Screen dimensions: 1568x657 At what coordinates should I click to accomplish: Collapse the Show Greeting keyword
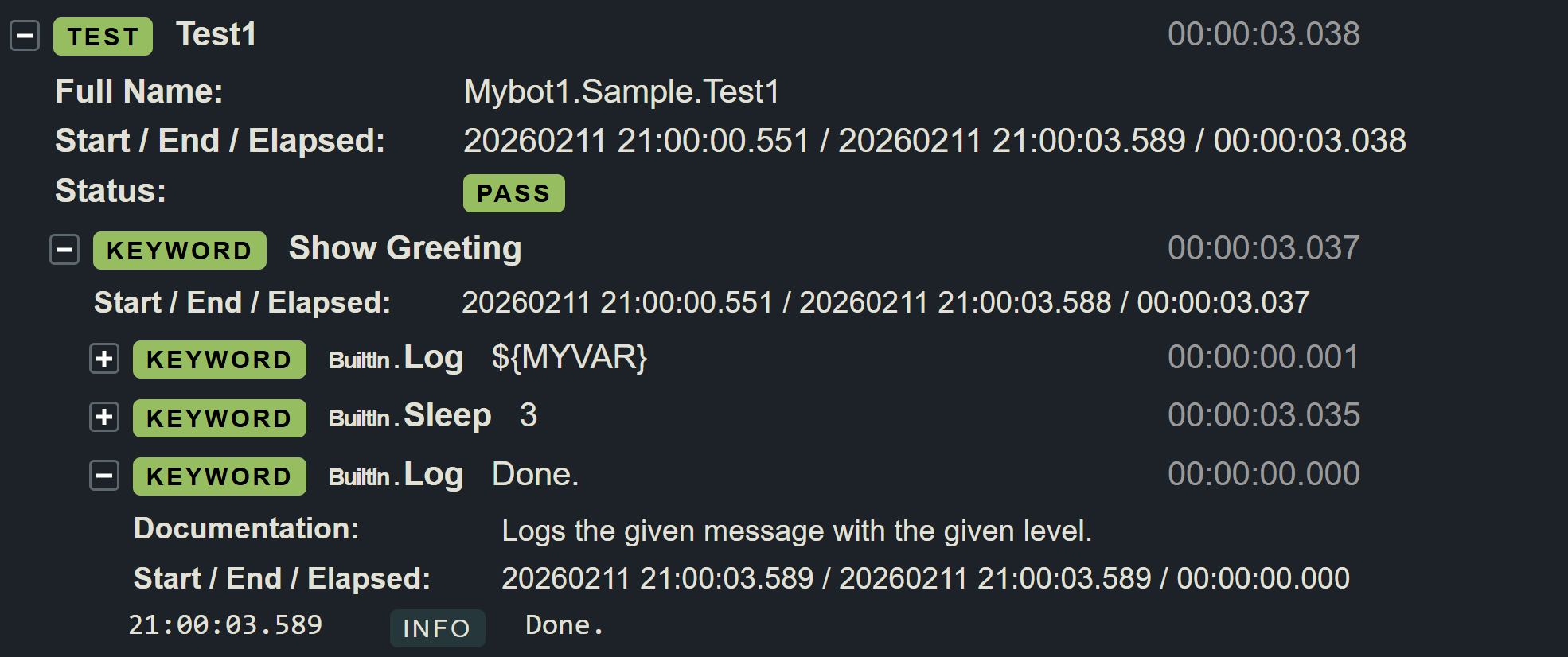tap(64, 250)
